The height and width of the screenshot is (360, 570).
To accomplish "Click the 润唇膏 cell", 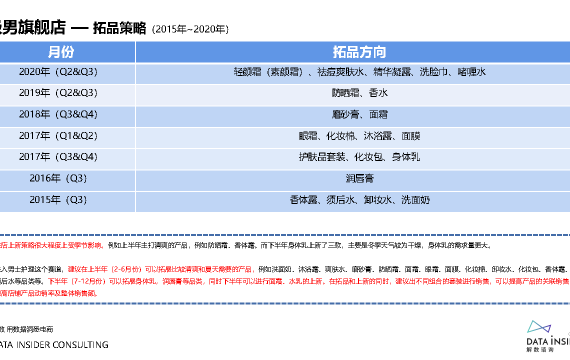I will (x=353, y=181).
